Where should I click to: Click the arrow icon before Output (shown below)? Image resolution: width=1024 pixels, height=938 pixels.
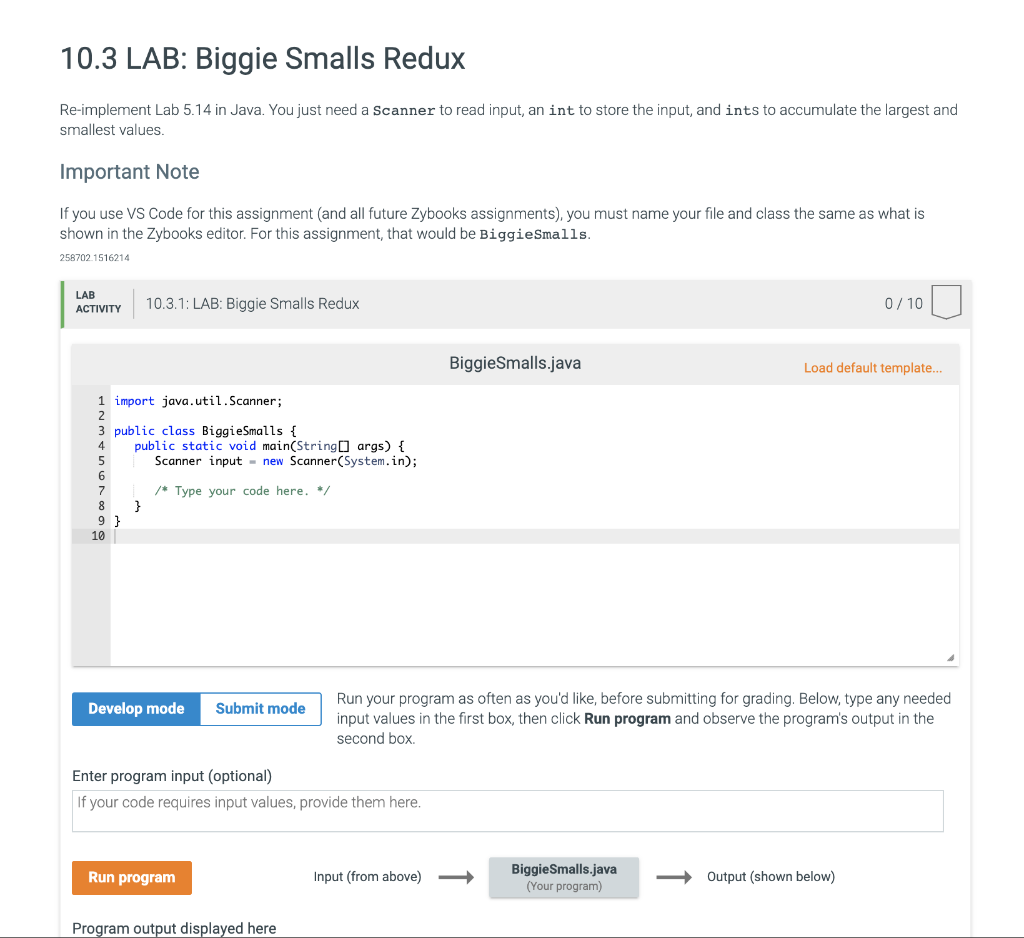pyautogui.click(x=674, y=876)
